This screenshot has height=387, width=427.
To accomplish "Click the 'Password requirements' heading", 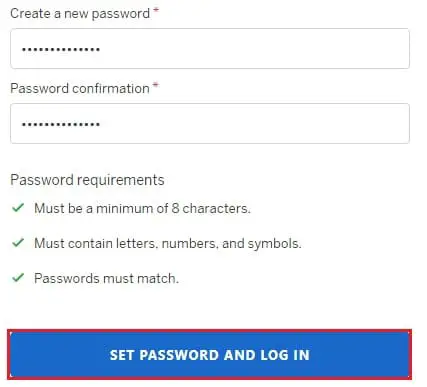I will click(87, 180).
